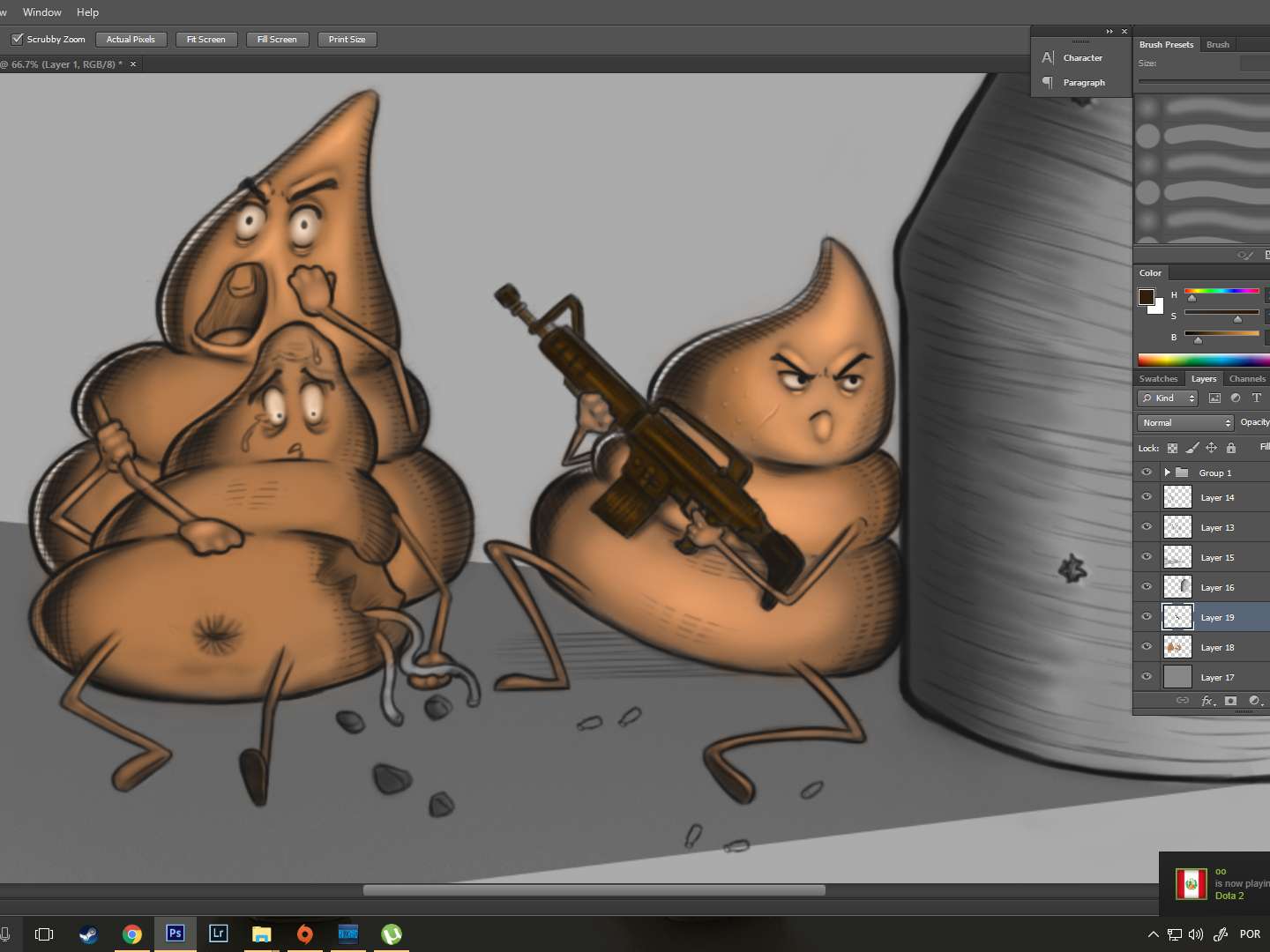Image resolution: width=1270 pixels, height=952 pixels.
Task: Click the Fill Screen button
Action: (277, 39)
